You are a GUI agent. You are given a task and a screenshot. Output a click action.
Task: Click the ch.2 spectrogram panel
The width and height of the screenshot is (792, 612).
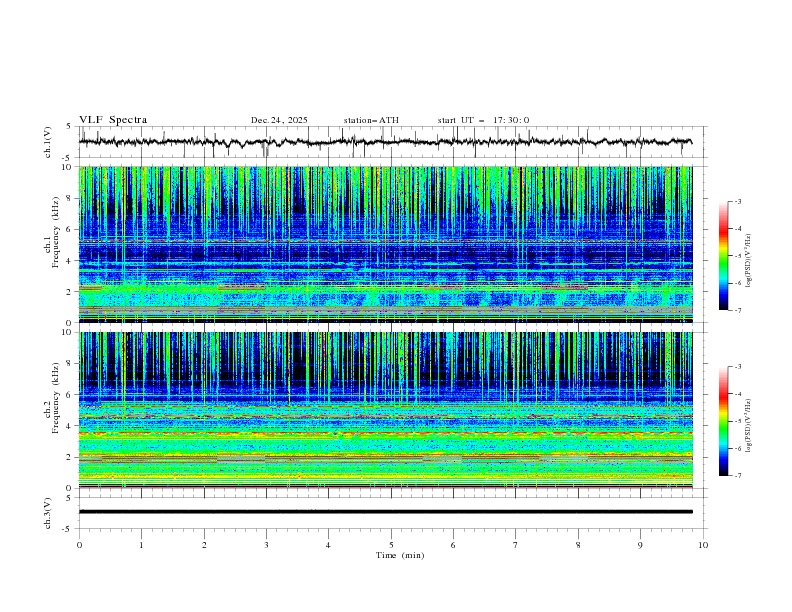click(x=385, y=410)
